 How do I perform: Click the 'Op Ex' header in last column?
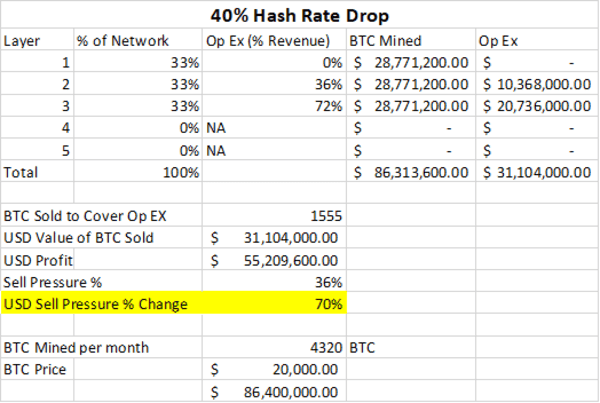537,40
